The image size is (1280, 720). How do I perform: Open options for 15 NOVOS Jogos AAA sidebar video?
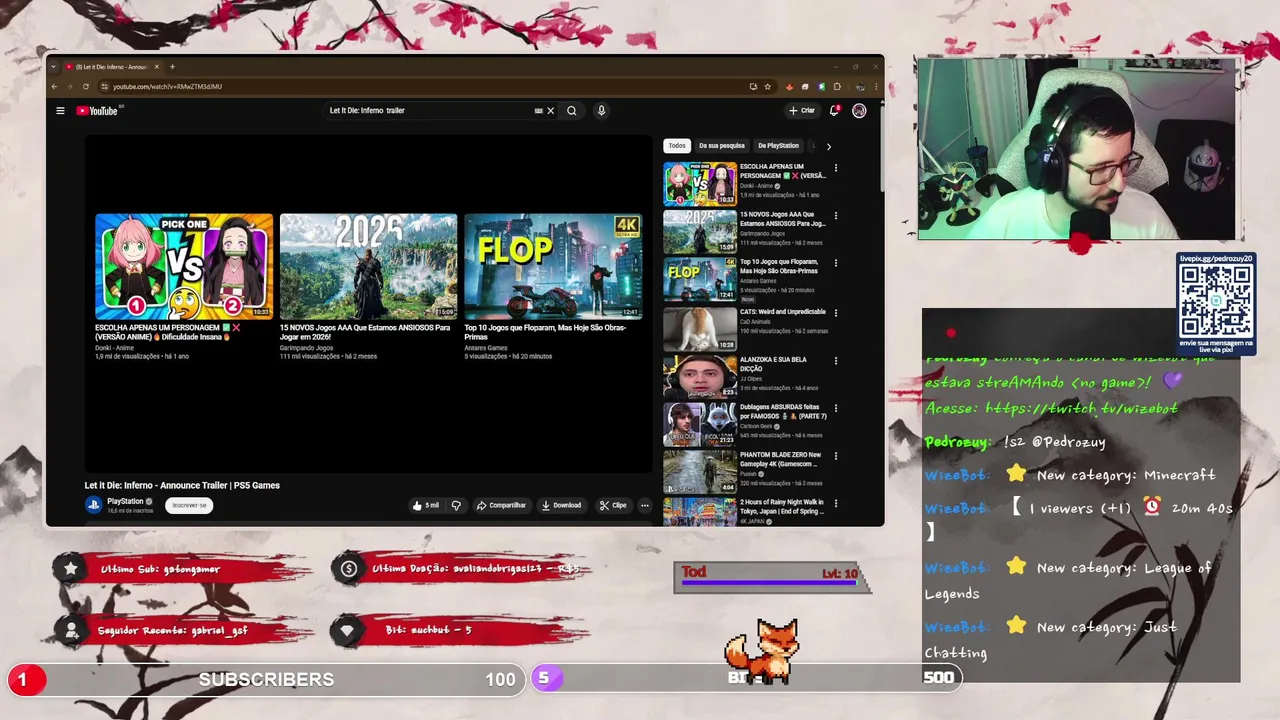(836, 216)
